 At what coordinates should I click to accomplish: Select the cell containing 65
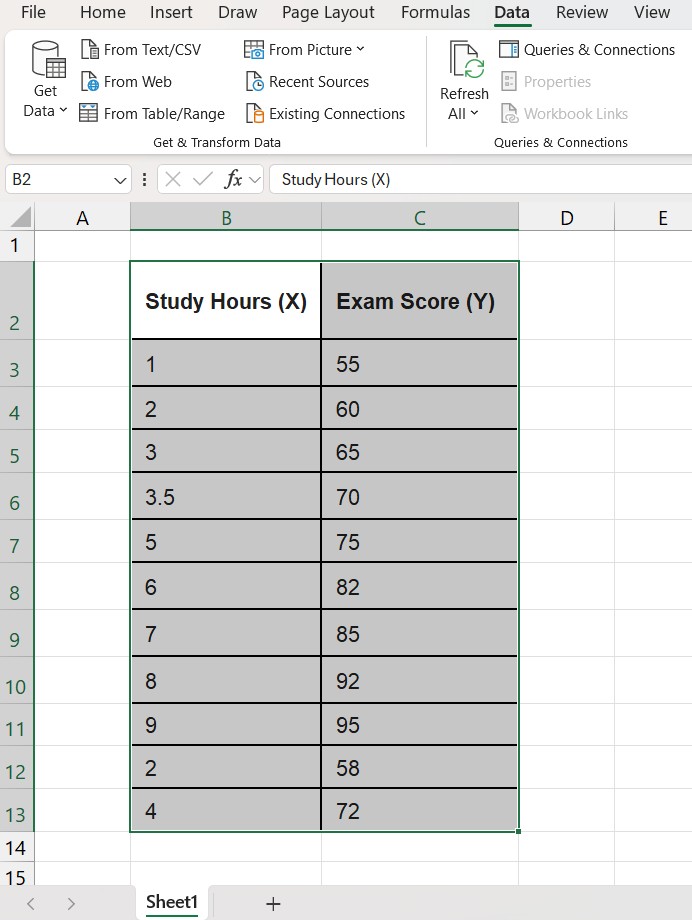click(x=419, y=451)
